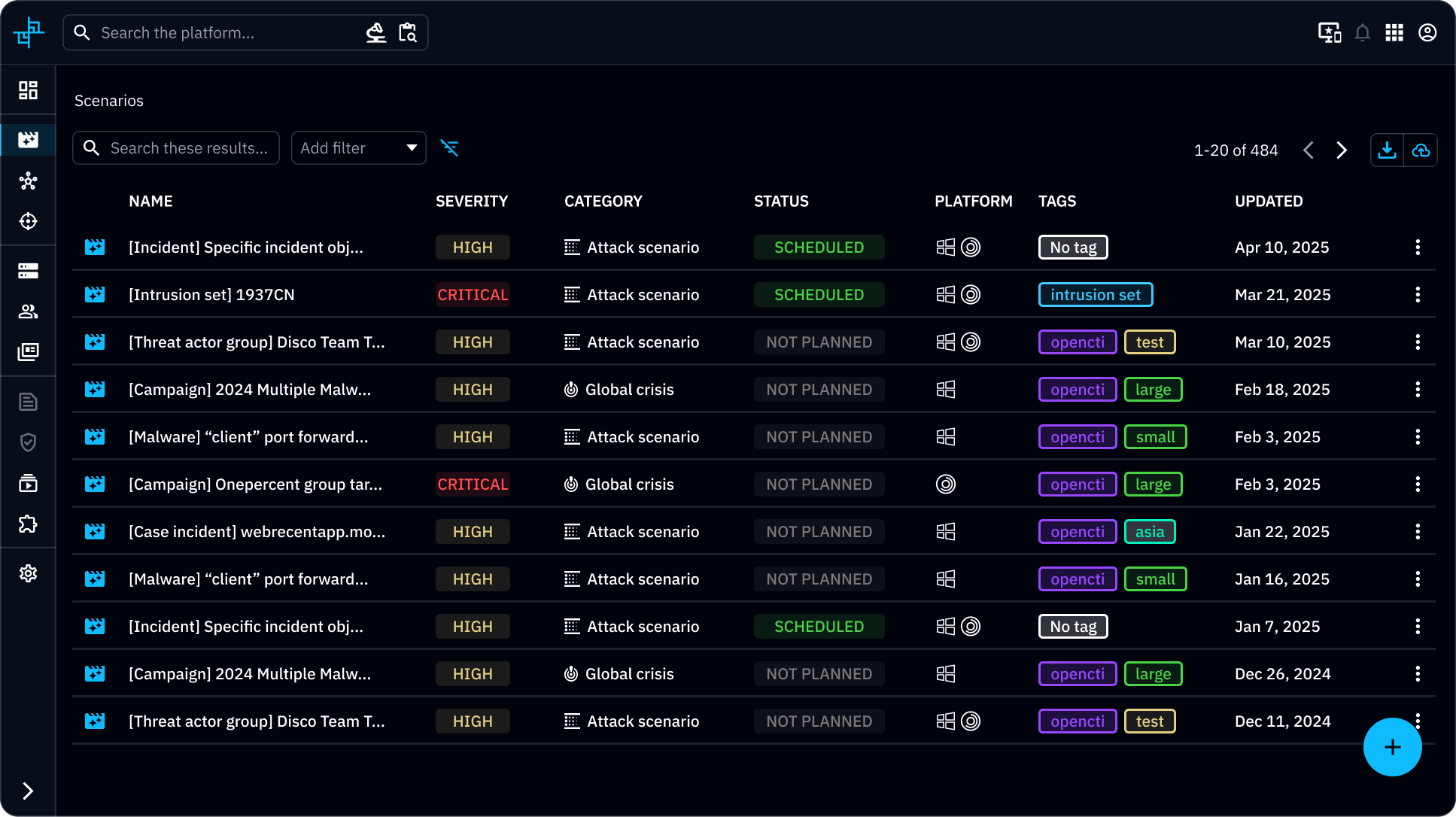Image resolution: width=1456 pixels, height=817 pixels.
Task: Open the apps grid switcher
Action: (x=1394, y=33)
